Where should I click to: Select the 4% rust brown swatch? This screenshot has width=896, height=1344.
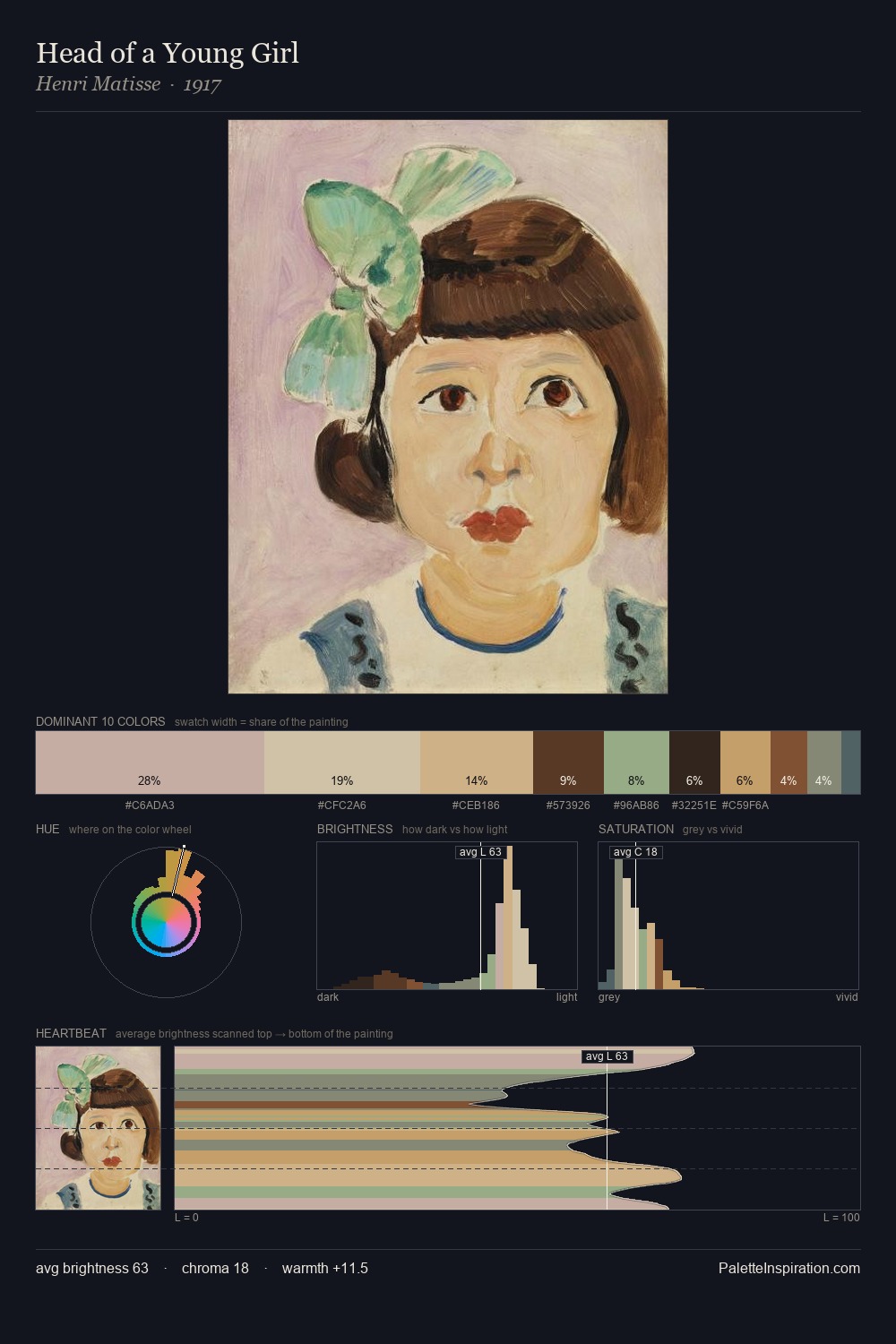click(788, 762)
